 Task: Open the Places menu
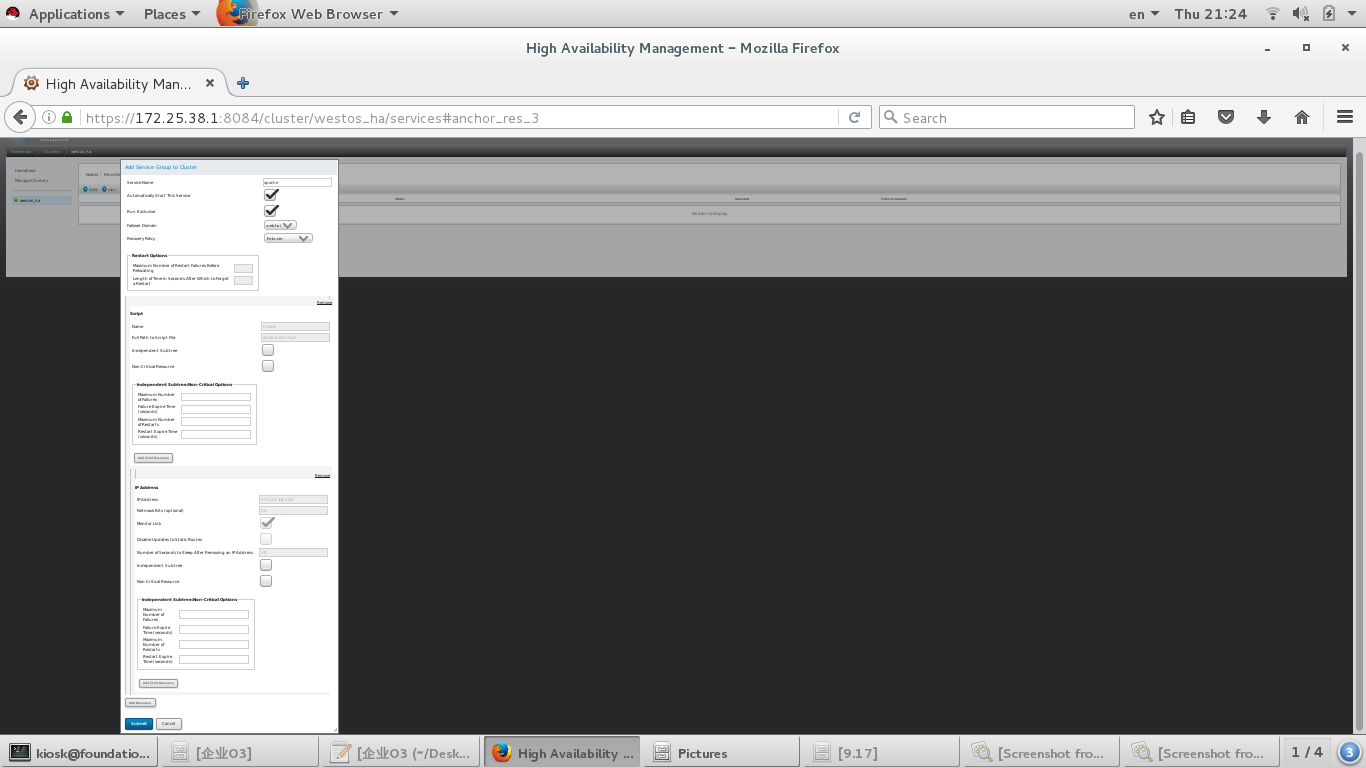click(x=172, y=14)
